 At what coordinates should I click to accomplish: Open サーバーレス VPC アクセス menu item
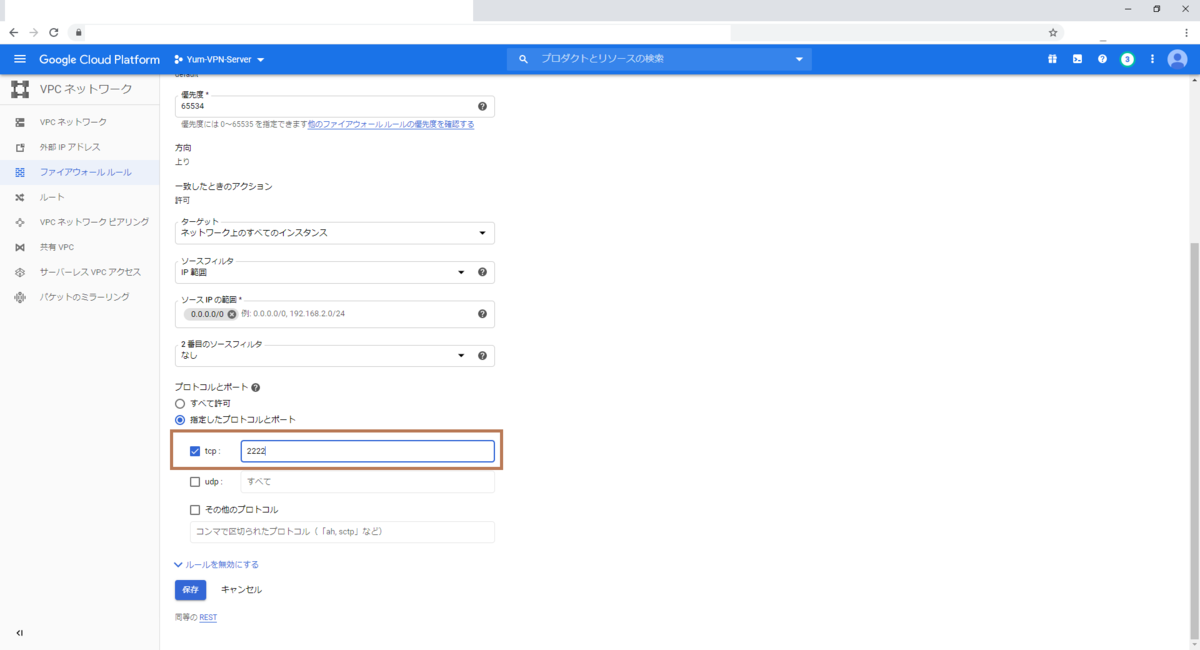coord(90,272)
